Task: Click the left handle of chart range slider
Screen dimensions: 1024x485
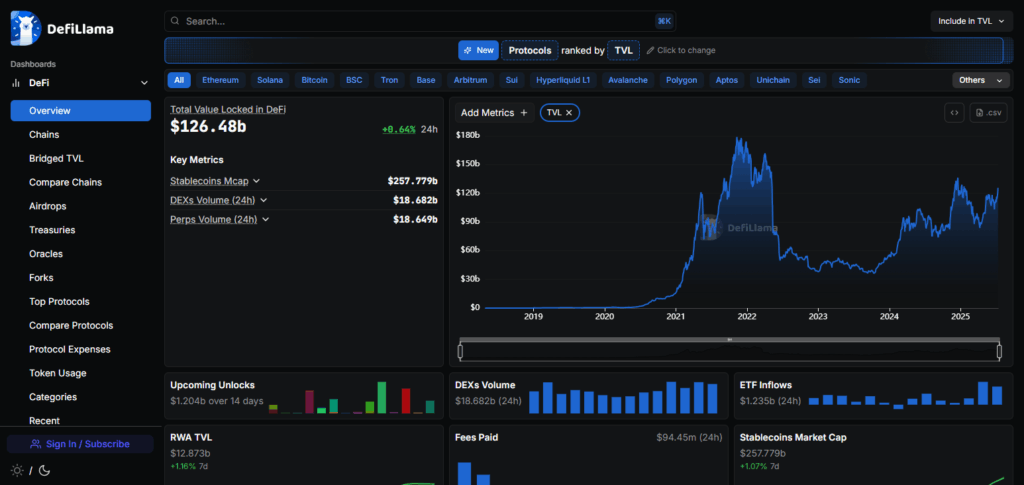Action: (460, 351)
